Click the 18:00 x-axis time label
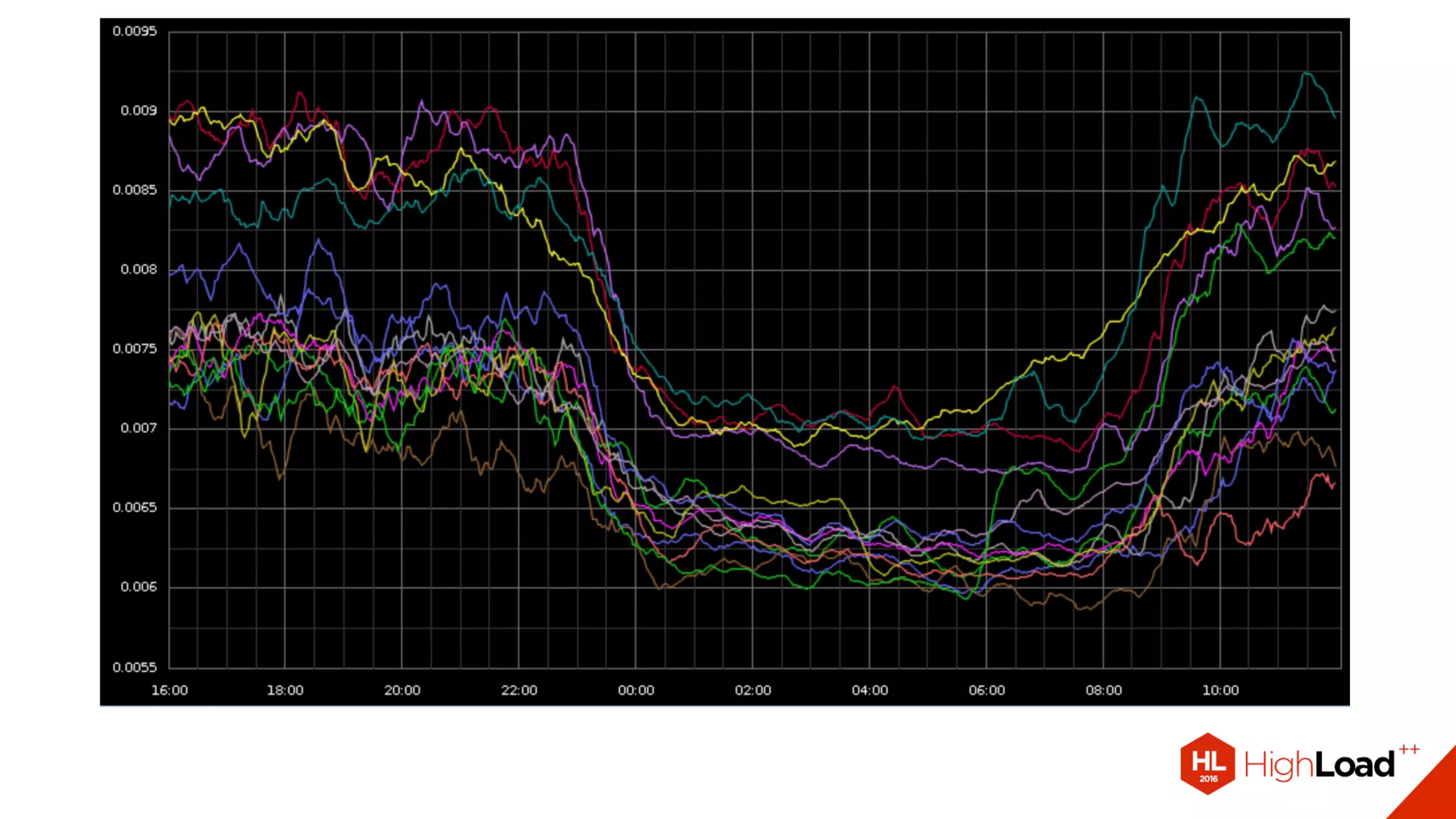 click(x=285, y=690)
